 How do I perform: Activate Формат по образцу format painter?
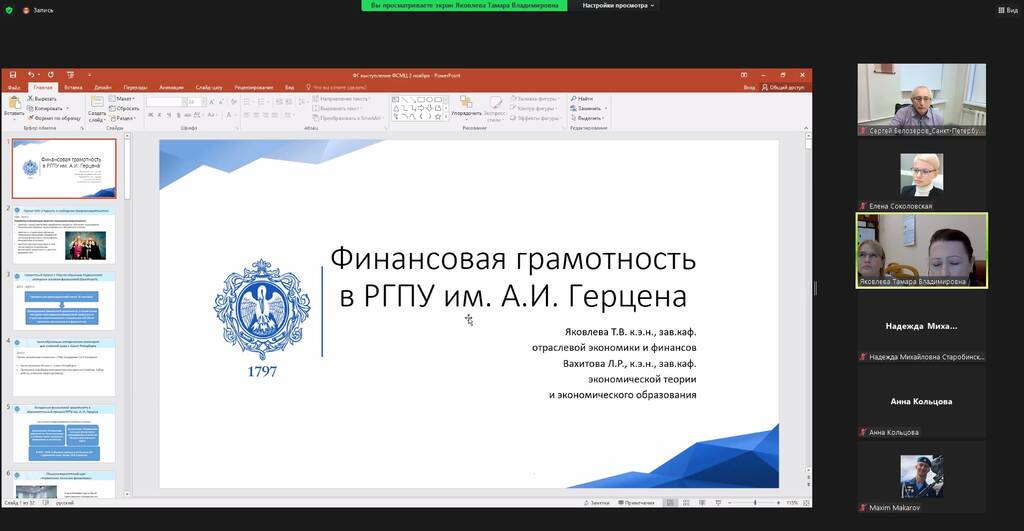point(54,118)
